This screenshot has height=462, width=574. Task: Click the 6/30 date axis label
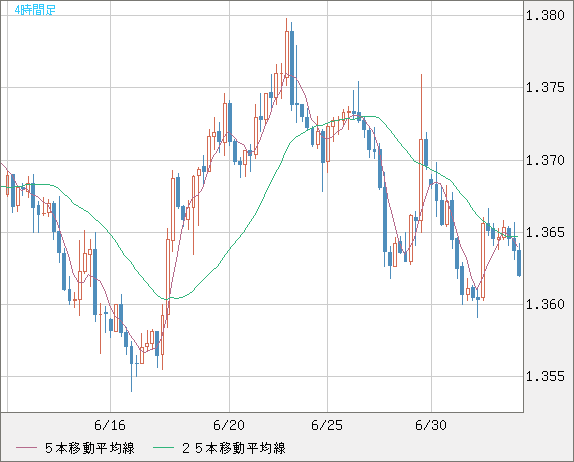(431, 425)
